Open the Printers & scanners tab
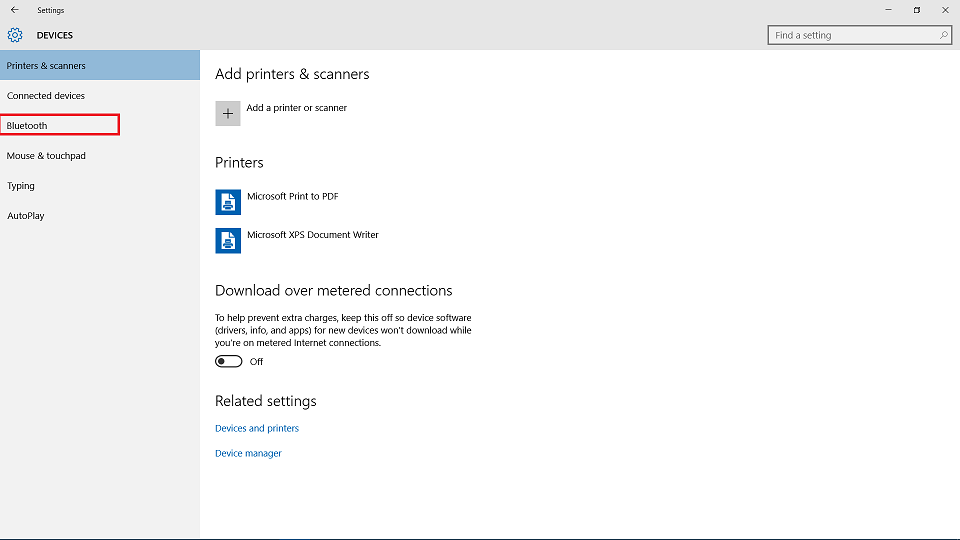 (100, 66)
